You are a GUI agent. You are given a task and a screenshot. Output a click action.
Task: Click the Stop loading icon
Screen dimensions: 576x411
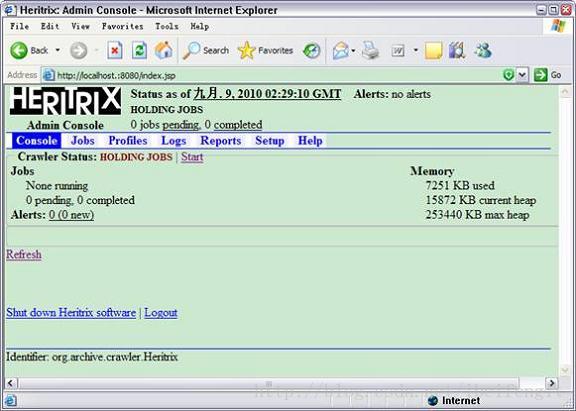click(115, 50)
